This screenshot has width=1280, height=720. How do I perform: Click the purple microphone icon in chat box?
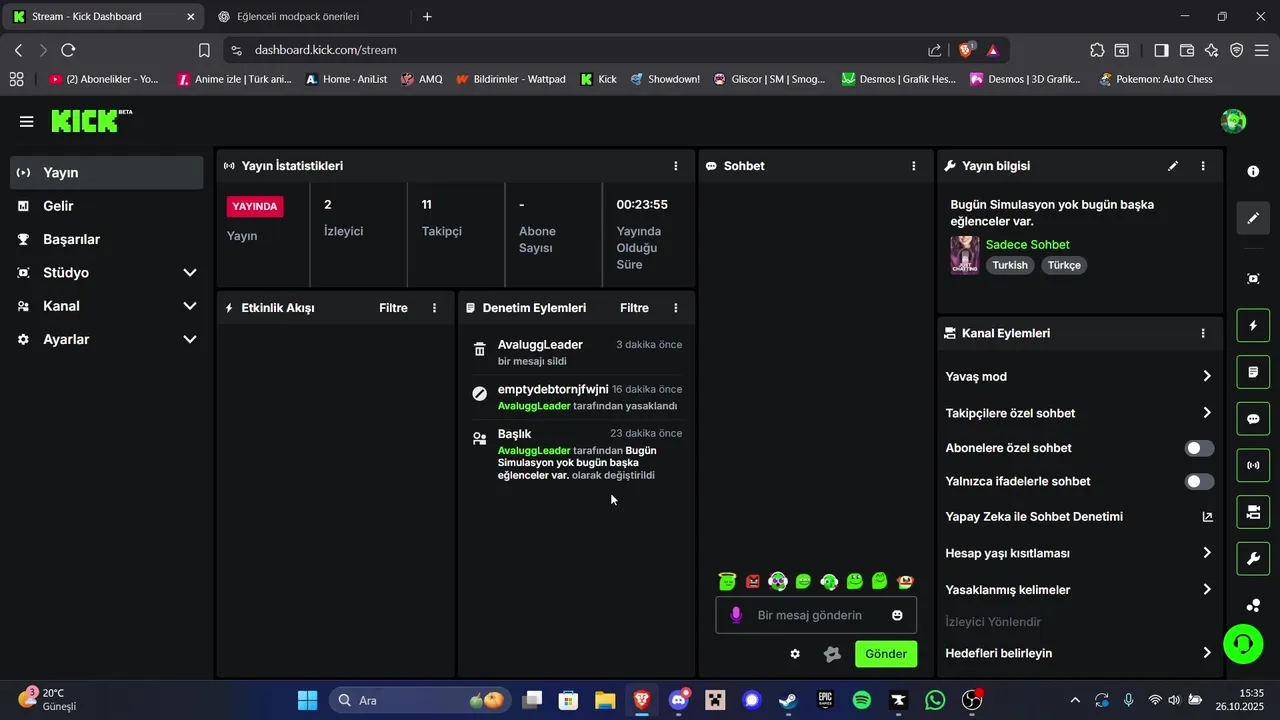point(736,615)
